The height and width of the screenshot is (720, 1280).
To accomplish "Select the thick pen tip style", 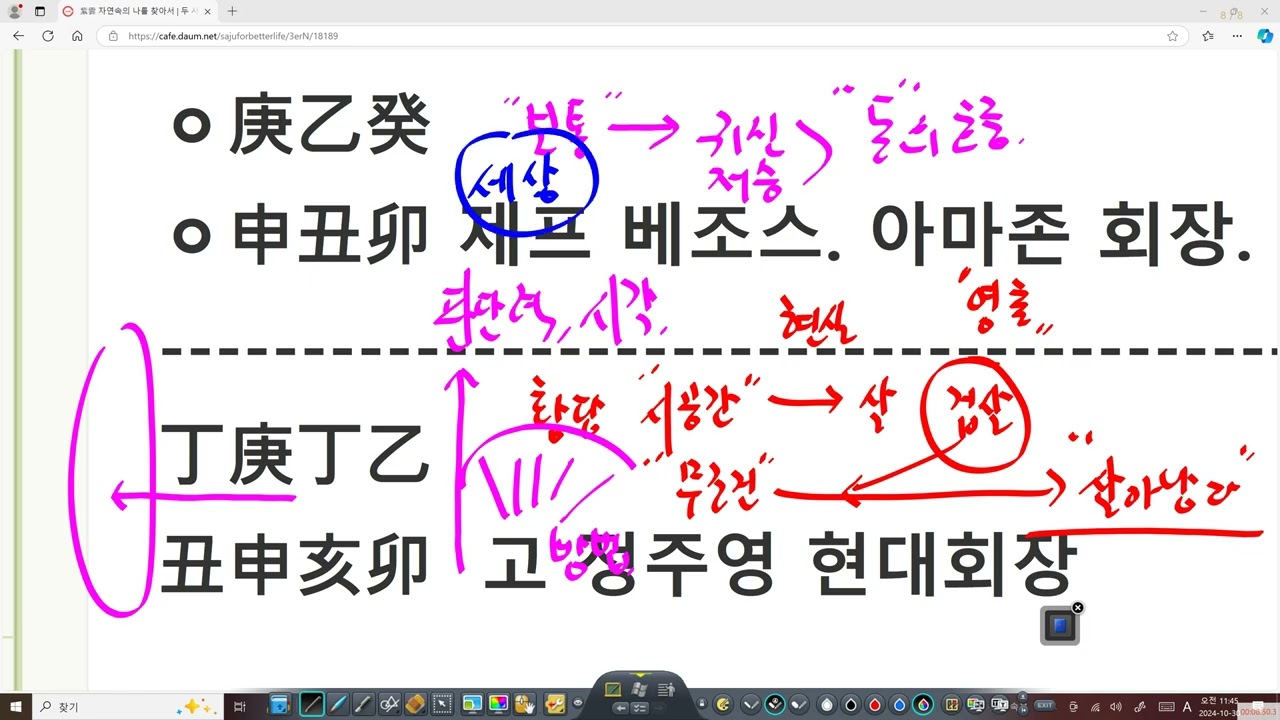I will 799,704.
